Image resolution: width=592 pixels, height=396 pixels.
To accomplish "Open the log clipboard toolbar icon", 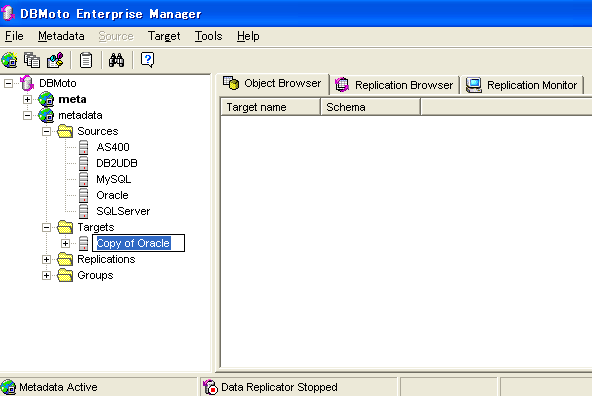I will tap(86, 60).
